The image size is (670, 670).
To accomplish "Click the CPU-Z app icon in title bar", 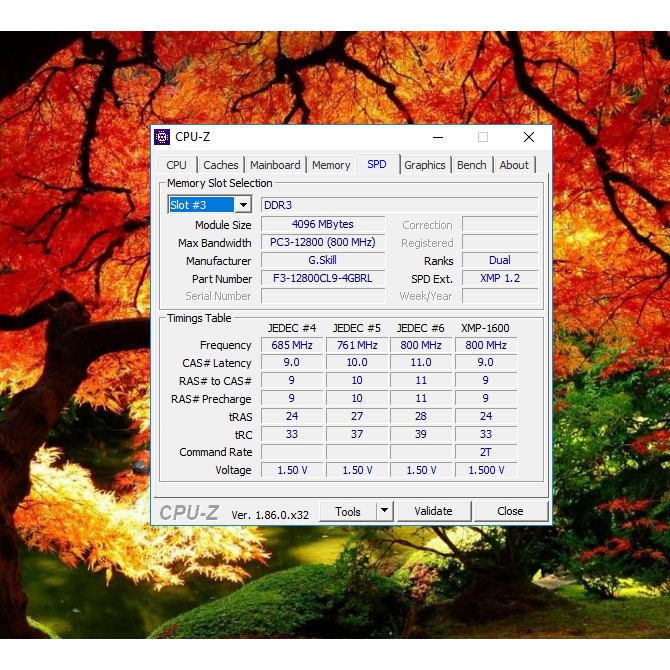I will 162,137.
